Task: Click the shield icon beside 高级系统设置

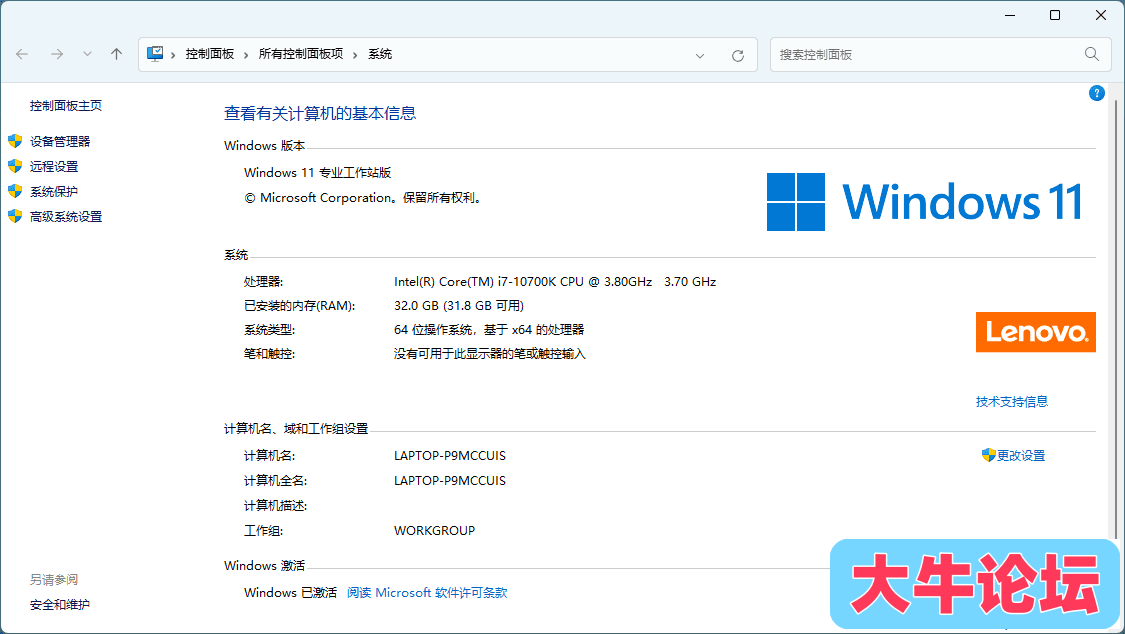Action: (x=15, y=216)
